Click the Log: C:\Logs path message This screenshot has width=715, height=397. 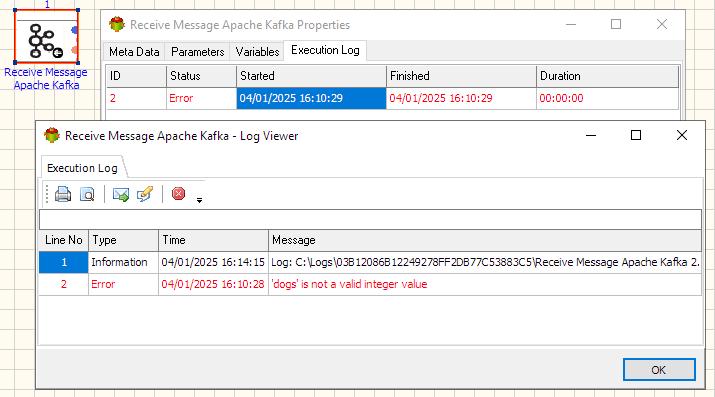point(485,262)
